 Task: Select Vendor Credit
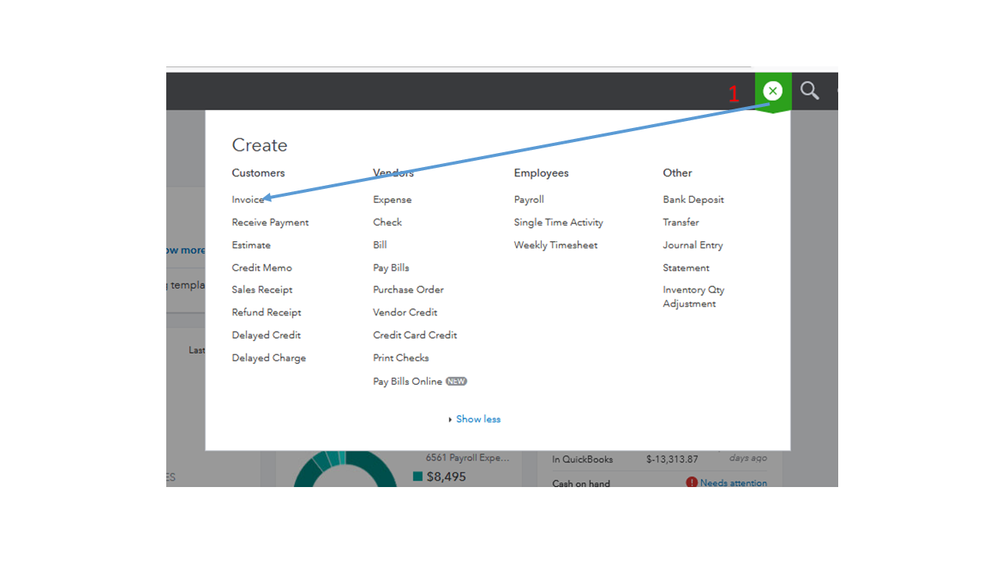pyautogui.click(x=405, y=312)
